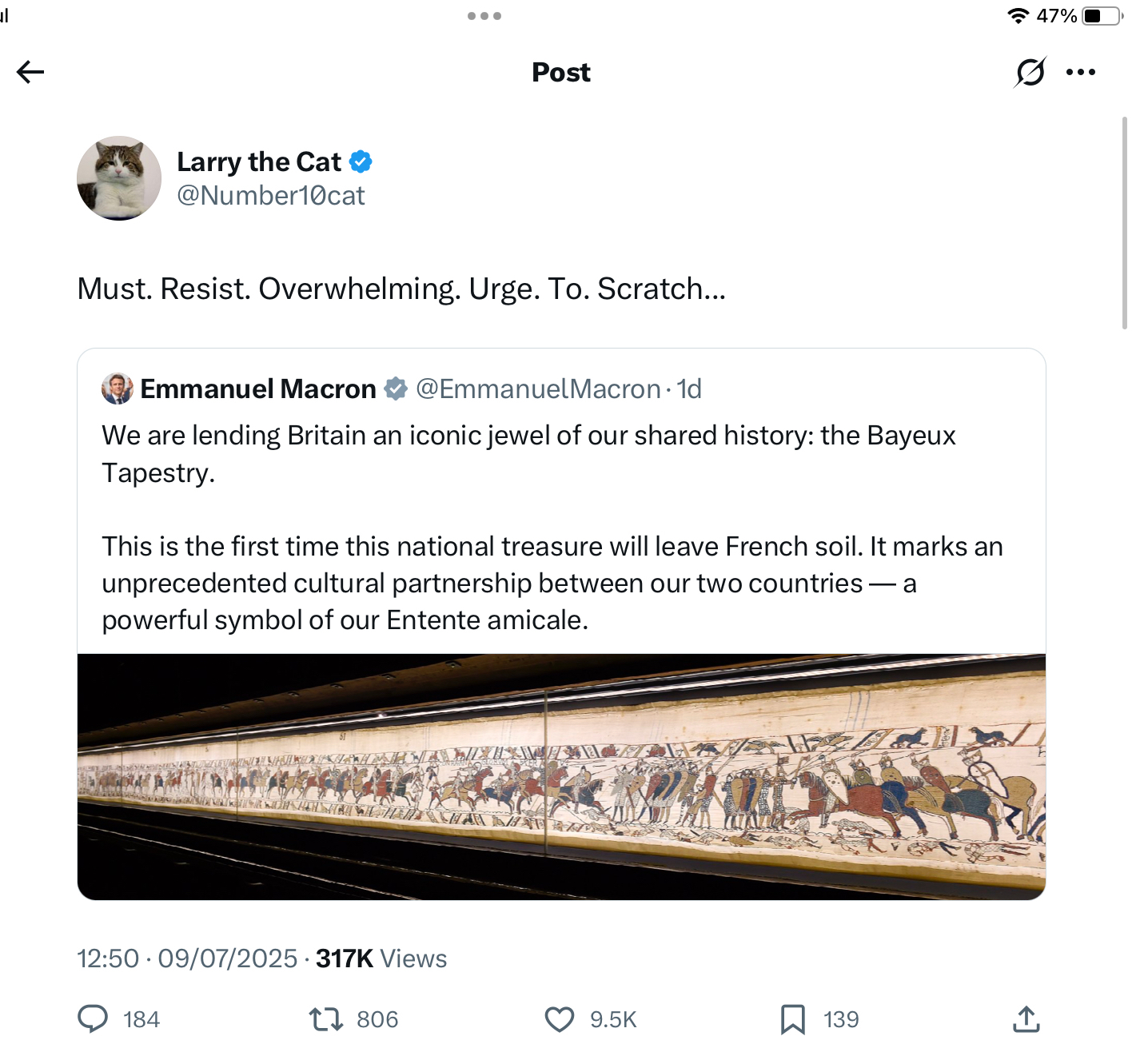Image resolution: width=1132 pixels, height=1064 pixels.
Task: Tap the Larry the Cat display name
Action: coord(259,161)
